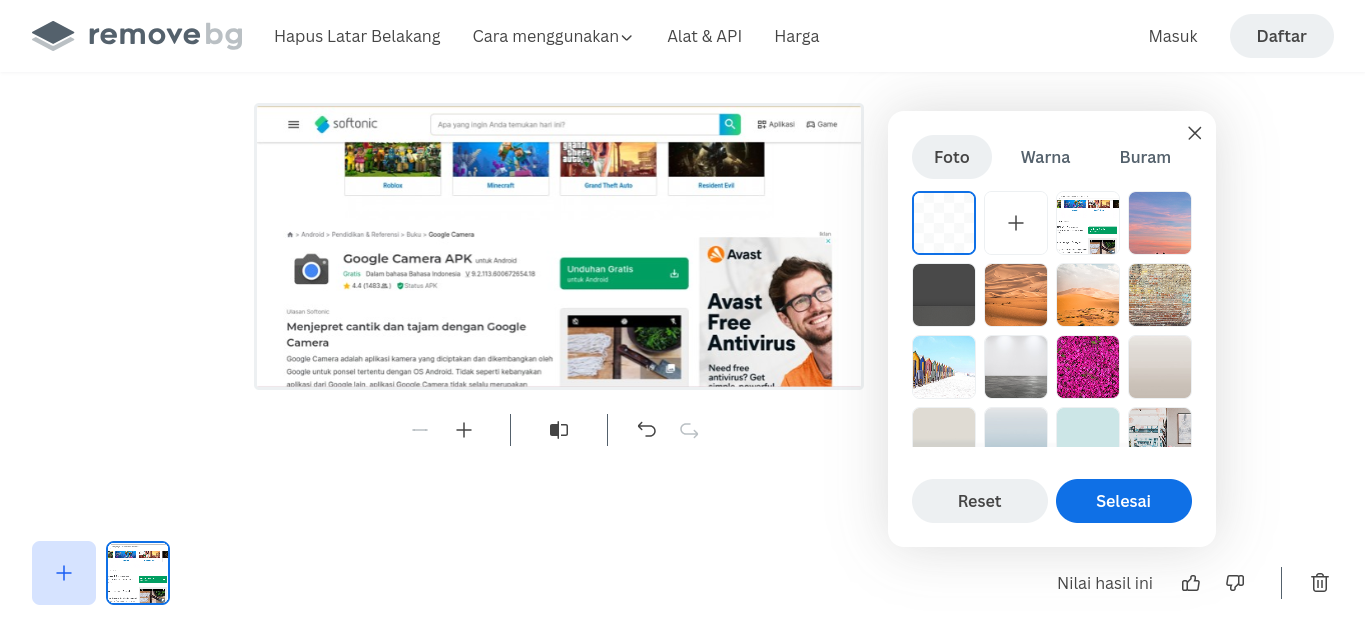Screen dimensions: 1365x633
Task: Select the transparent checkerboard background
Action: coord(944,223)
